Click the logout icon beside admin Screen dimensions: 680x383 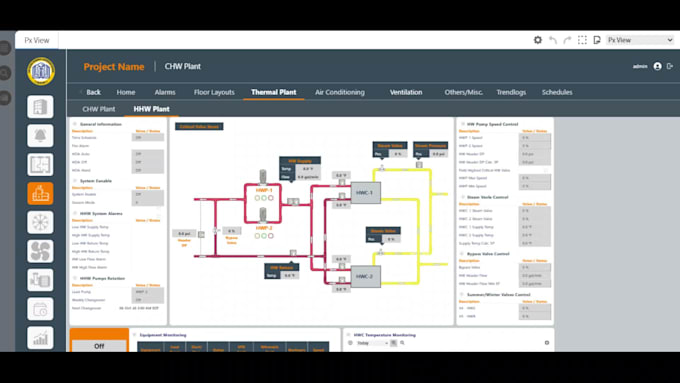(x=670, y=66)
